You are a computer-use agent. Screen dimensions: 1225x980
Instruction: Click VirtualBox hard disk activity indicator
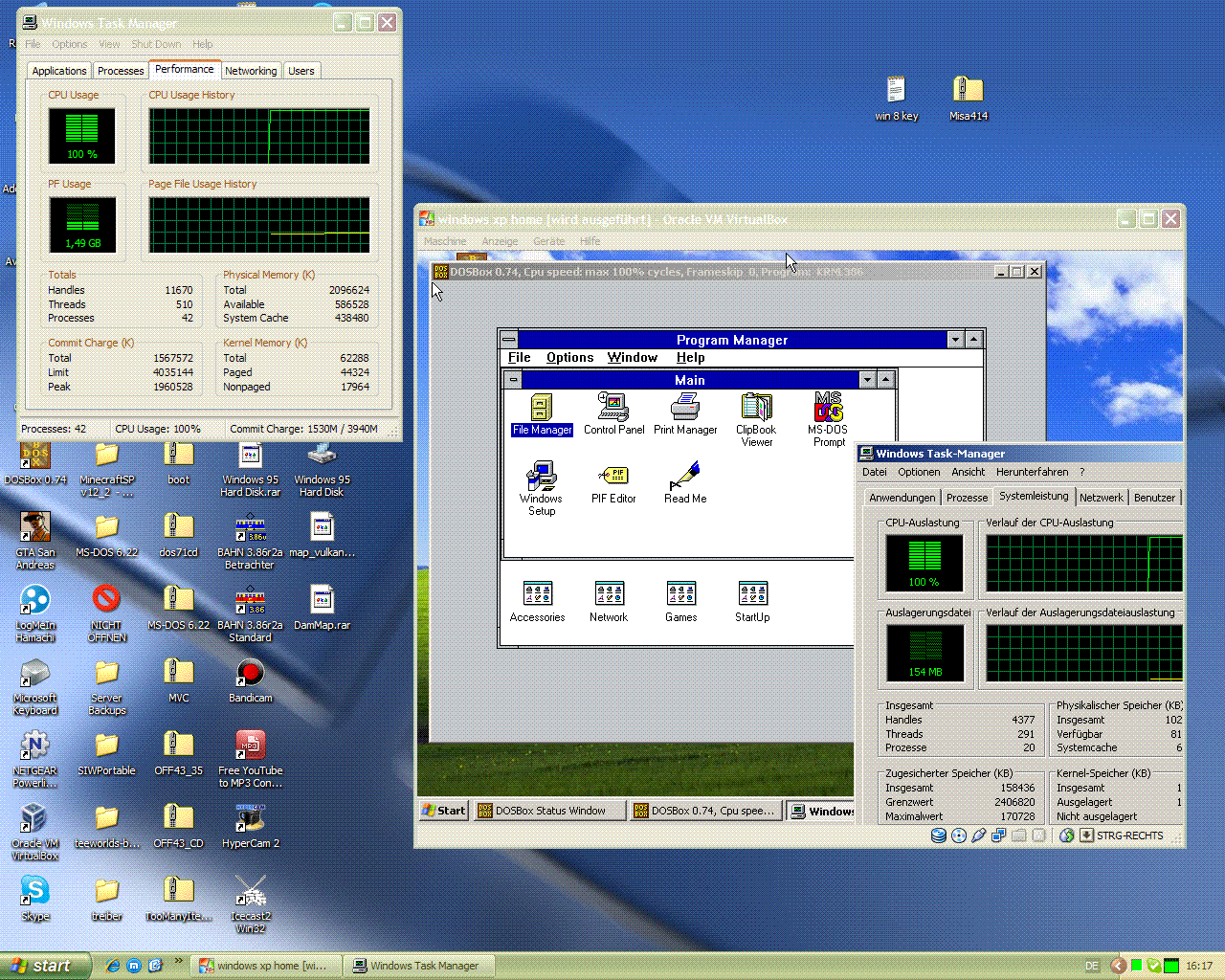939,835
